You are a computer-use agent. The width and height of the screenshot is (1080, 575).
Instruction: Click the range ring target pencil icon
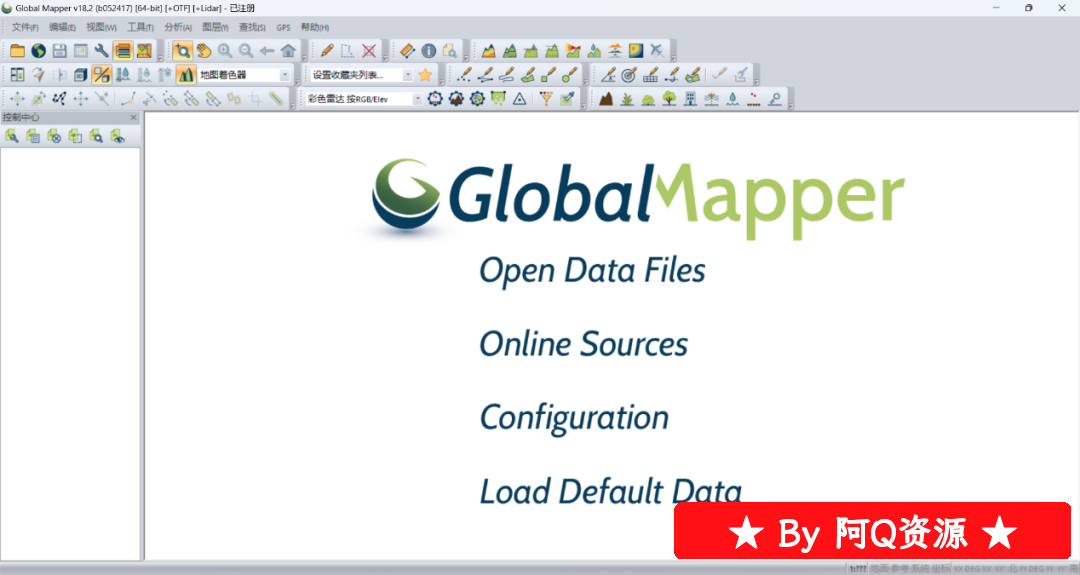click(629, 74)
